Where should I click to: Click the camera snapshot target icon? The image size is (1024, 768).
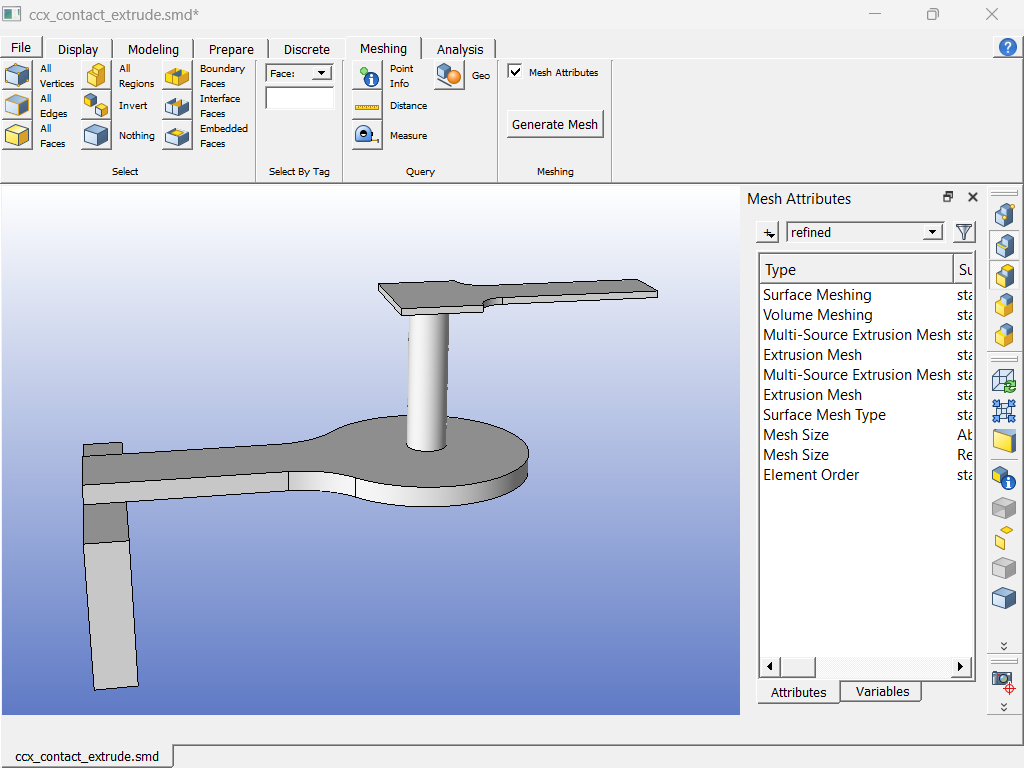(1004, 682)
